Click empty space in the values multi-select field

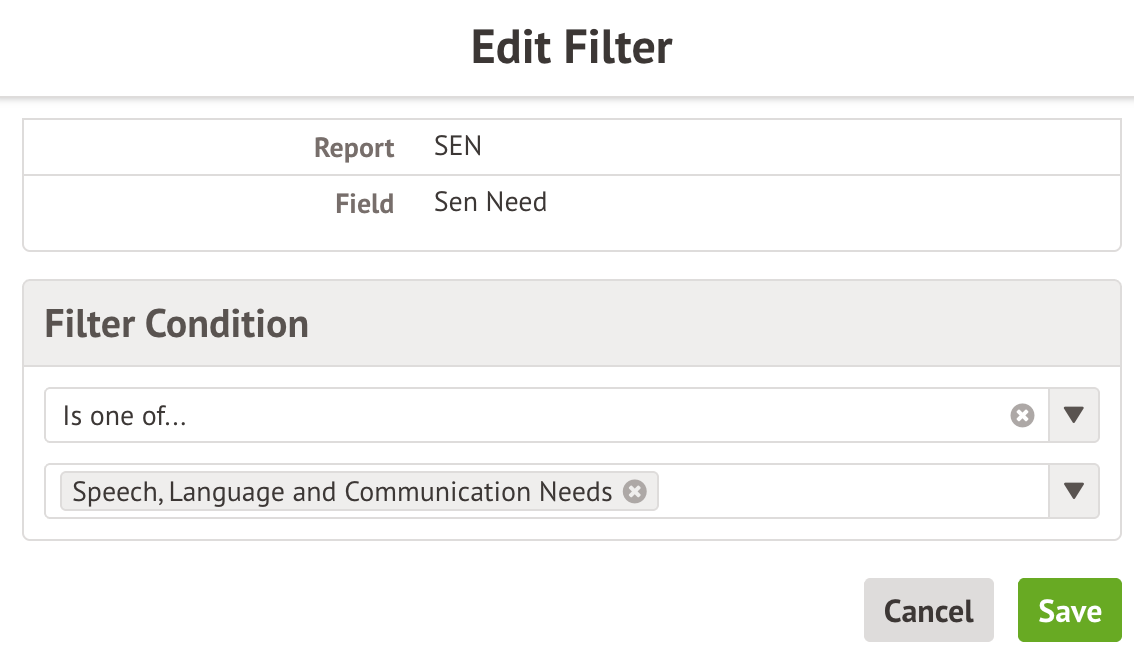tap(850, 491)
